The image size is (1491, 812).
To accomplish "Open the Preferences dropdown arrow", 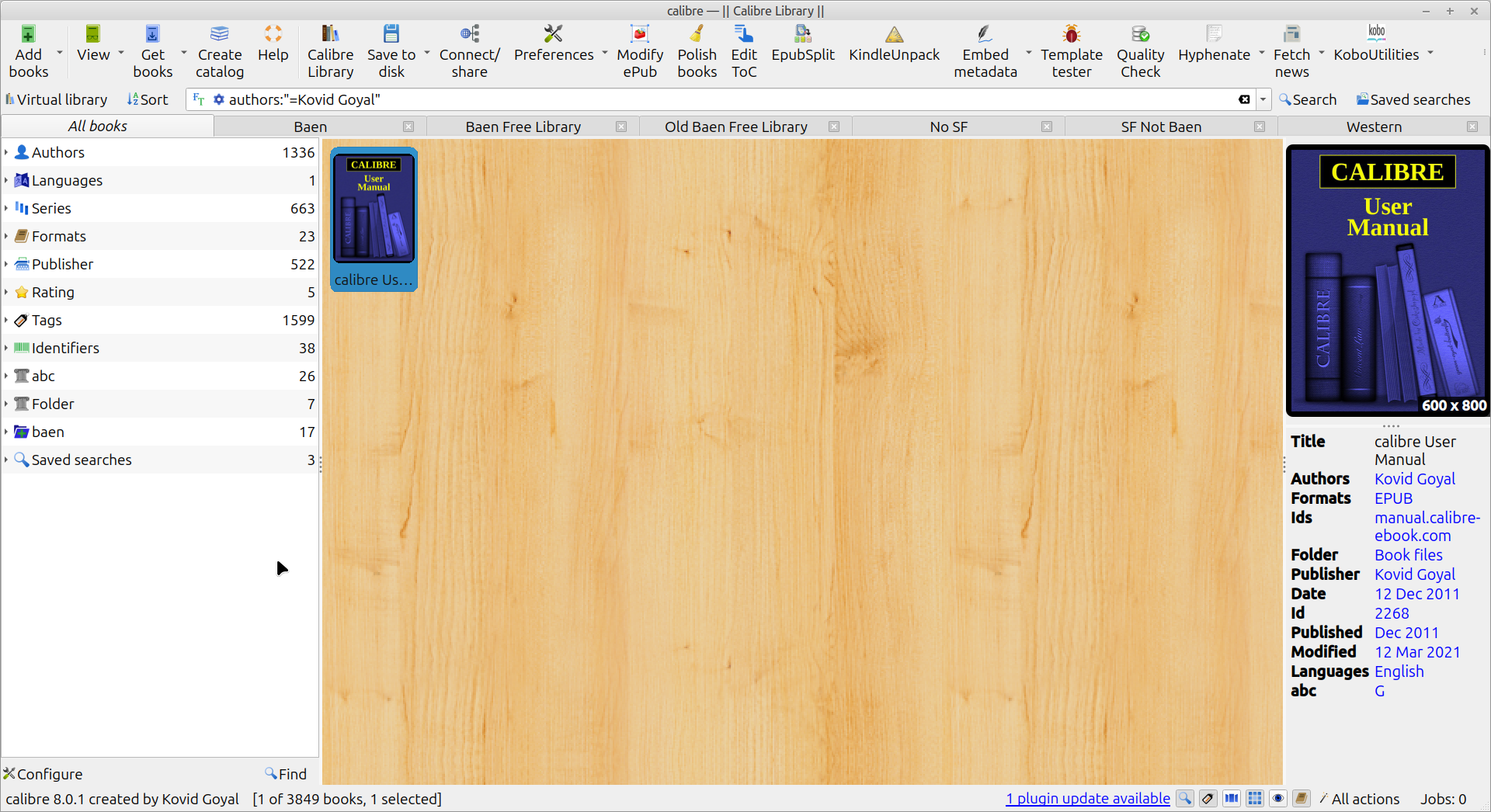I will coord(605,53).
